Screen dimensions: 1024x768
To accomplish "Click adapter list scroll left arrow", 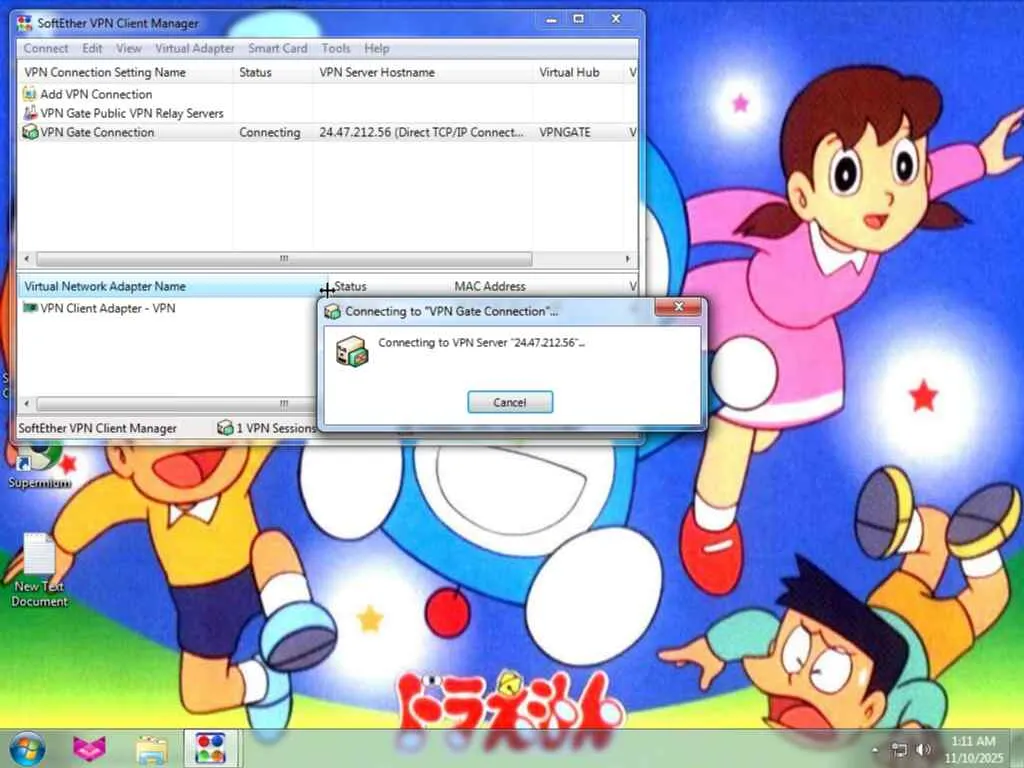I will coord(27,404).
